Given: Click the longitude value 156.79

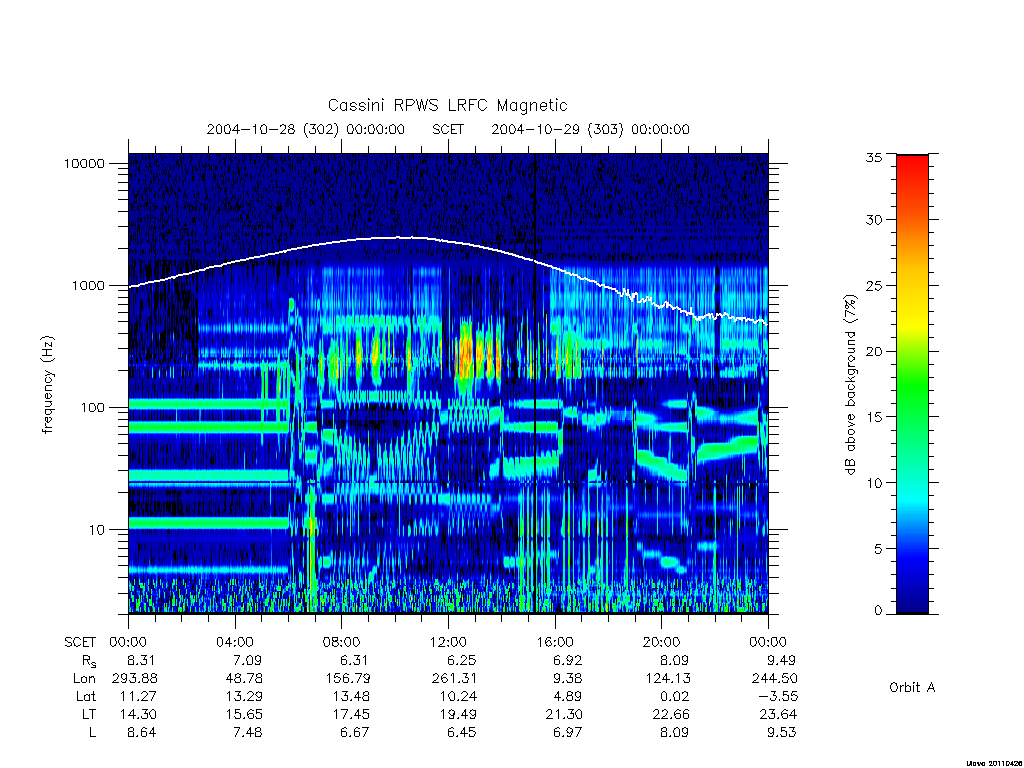Looking at the screenshot, I should click(348, 679).
